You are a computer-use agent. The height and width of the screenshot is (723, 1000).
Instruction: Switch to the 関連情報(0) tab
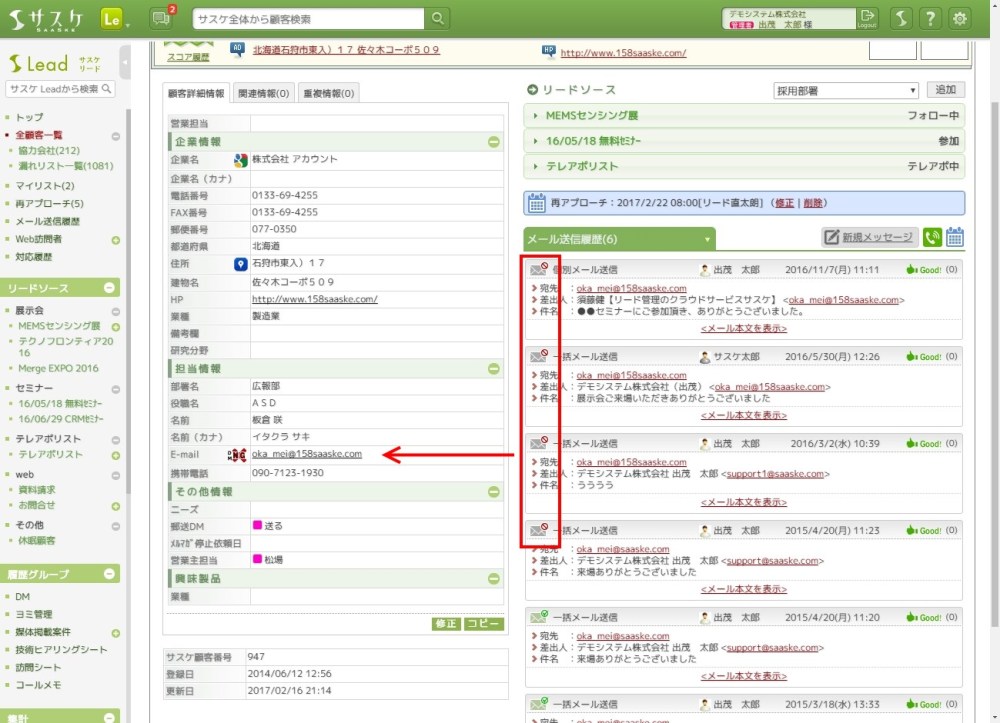pos(264,94)
